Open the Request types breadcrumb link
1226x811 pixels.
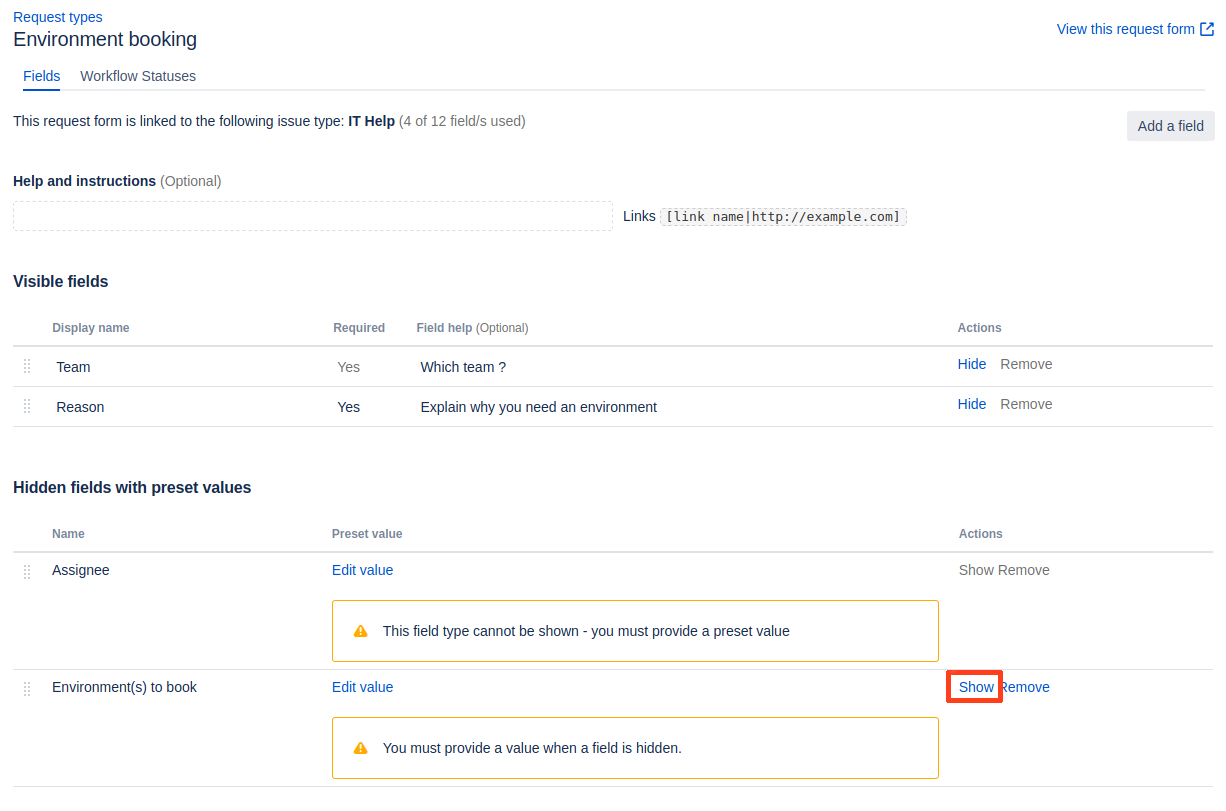[57, 17]
